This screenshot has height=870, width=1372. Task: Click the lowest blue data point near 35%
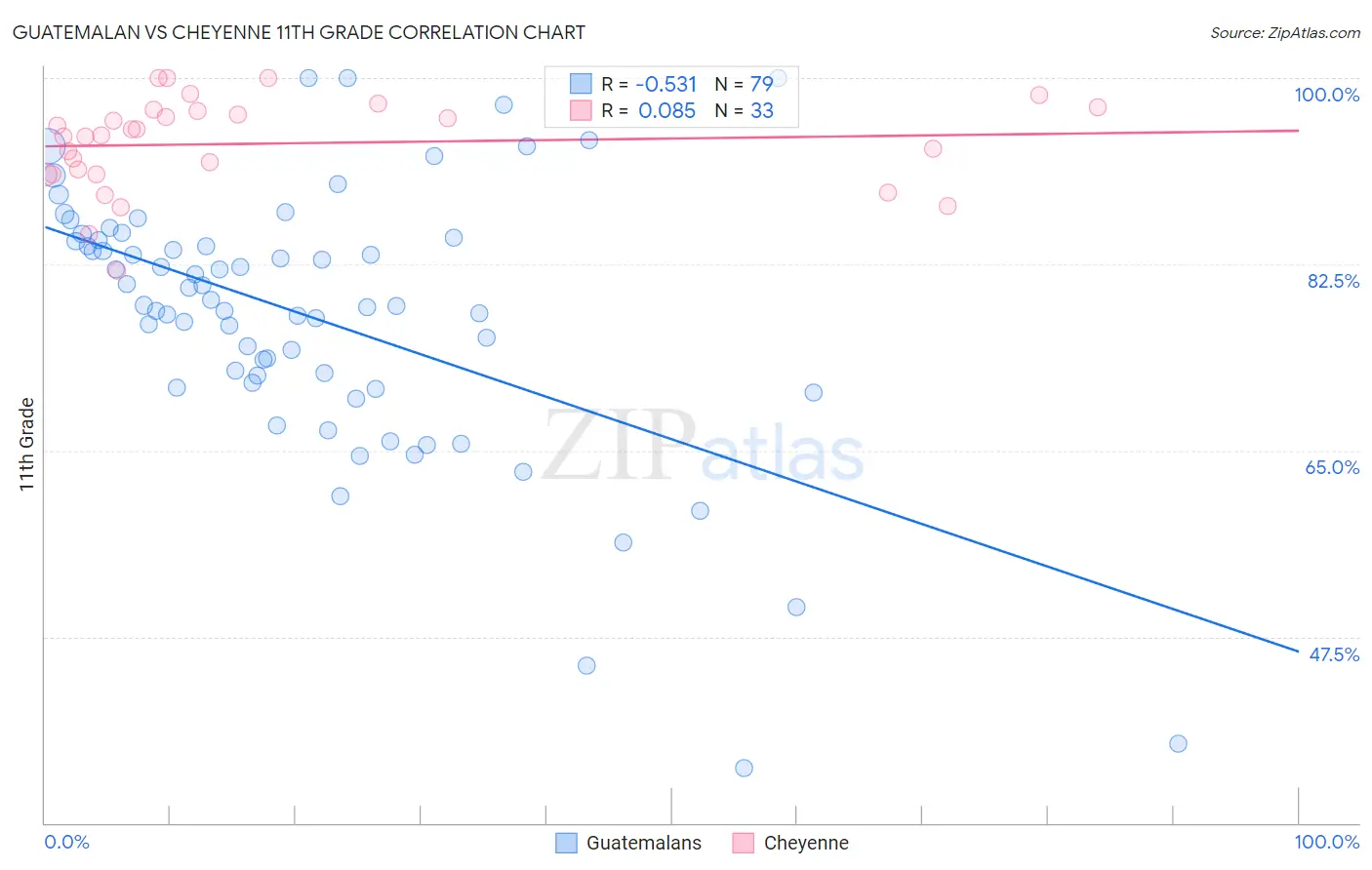[x=744, y=769]
